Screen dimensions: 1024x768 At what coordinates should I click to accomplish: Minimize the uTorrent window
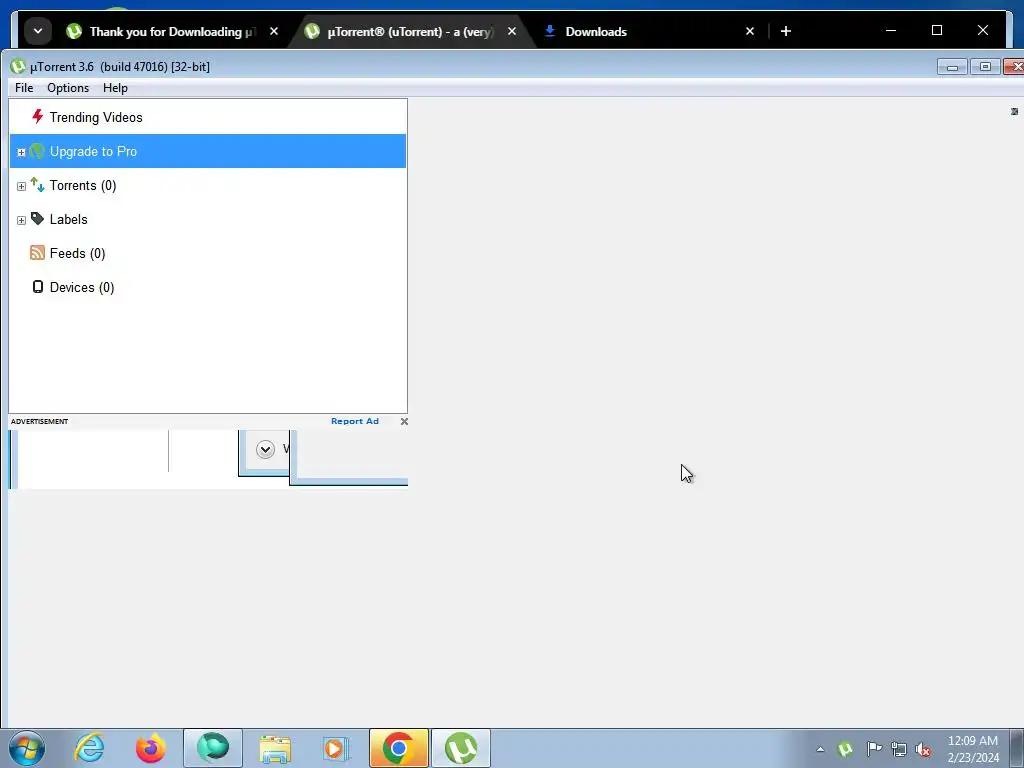(952, 67)
